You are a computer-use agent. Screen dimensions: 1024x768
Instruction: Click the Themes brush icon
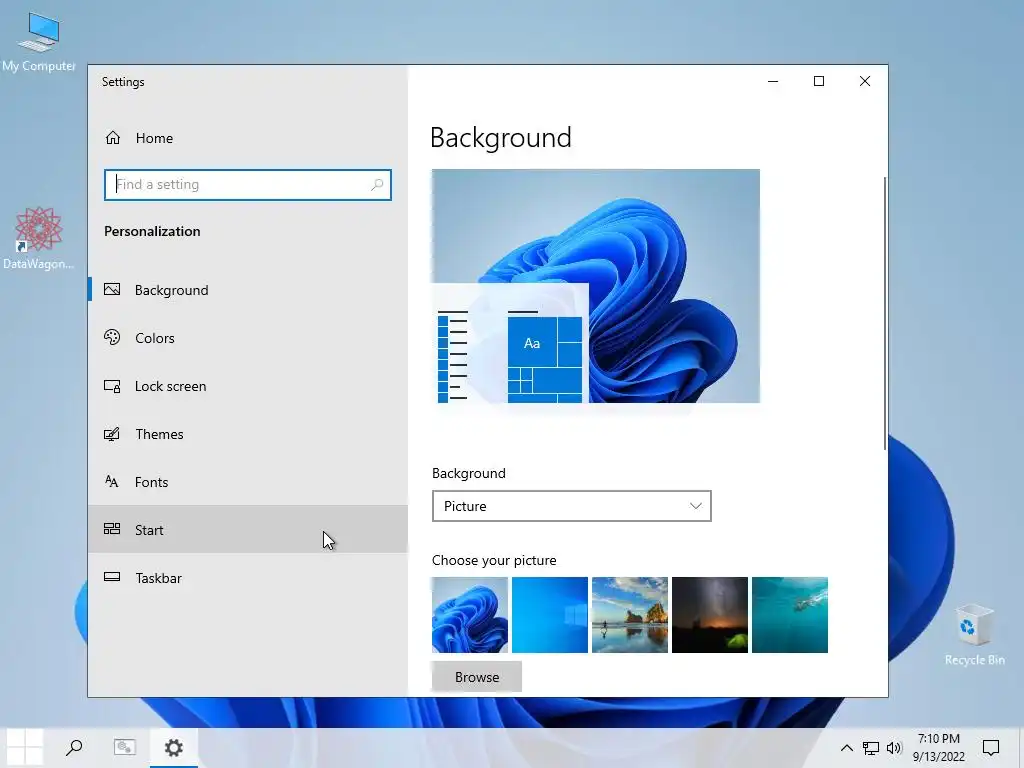112,434
